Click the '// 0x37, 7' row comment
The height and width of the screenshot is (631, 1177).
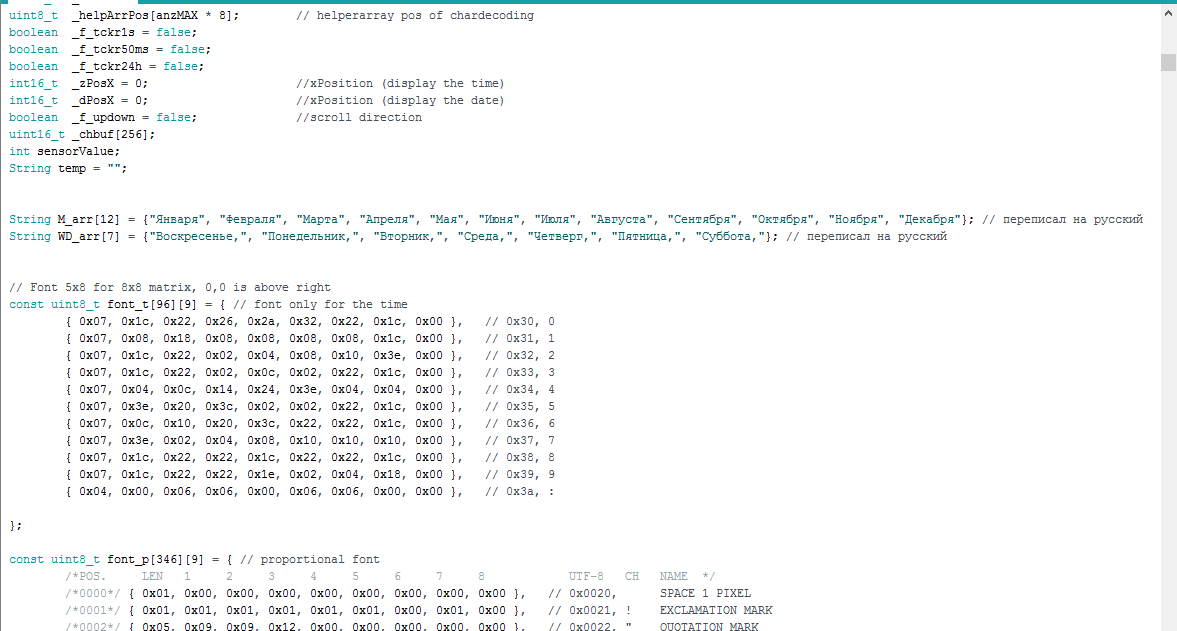click(519, 440)
